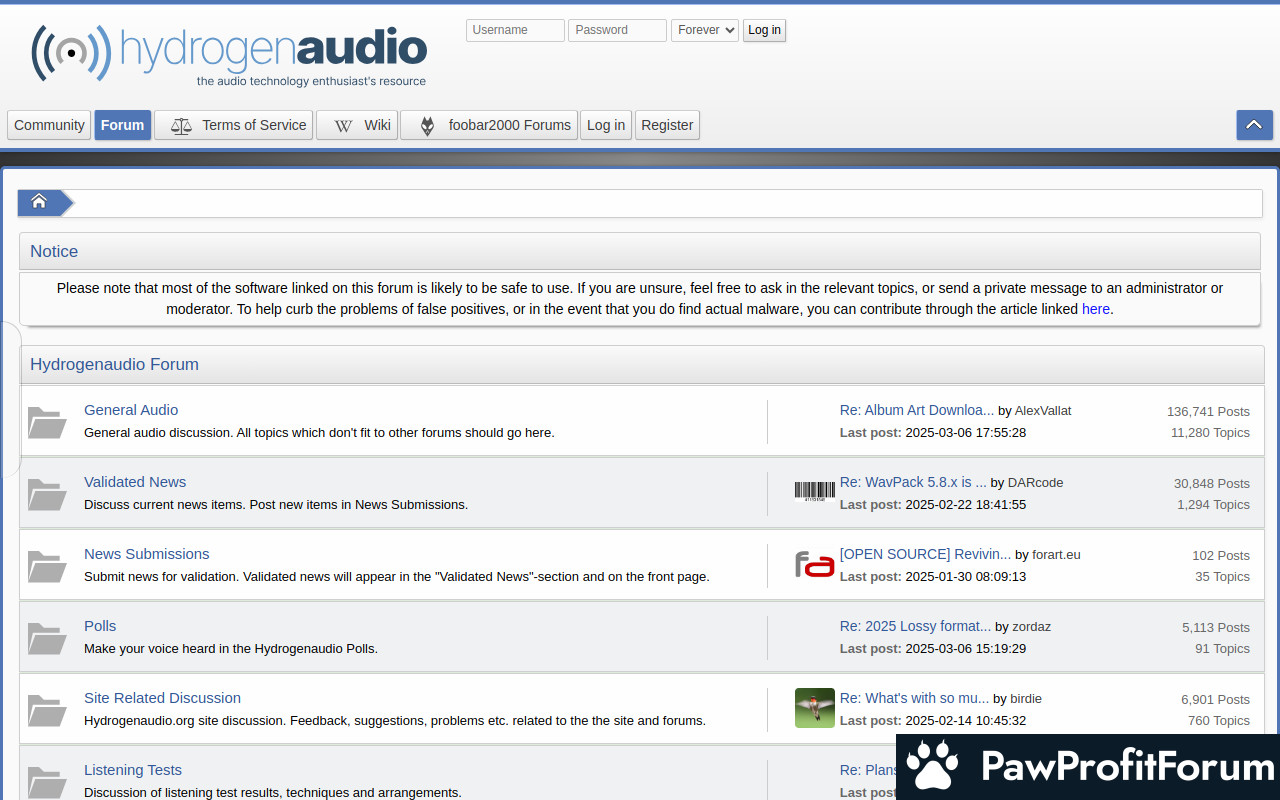Click the Hydrogenaudio logo

229,56
